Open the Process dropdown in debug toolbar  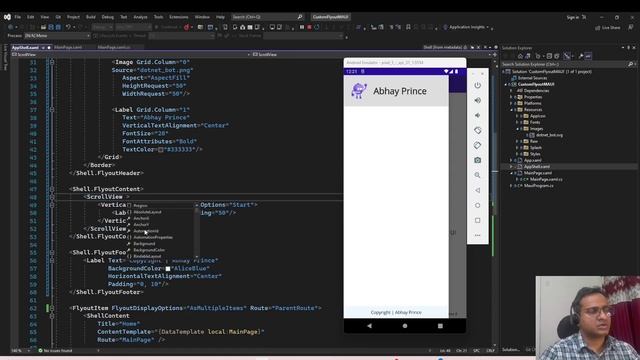pyautogui.click(x=57, y=36)
